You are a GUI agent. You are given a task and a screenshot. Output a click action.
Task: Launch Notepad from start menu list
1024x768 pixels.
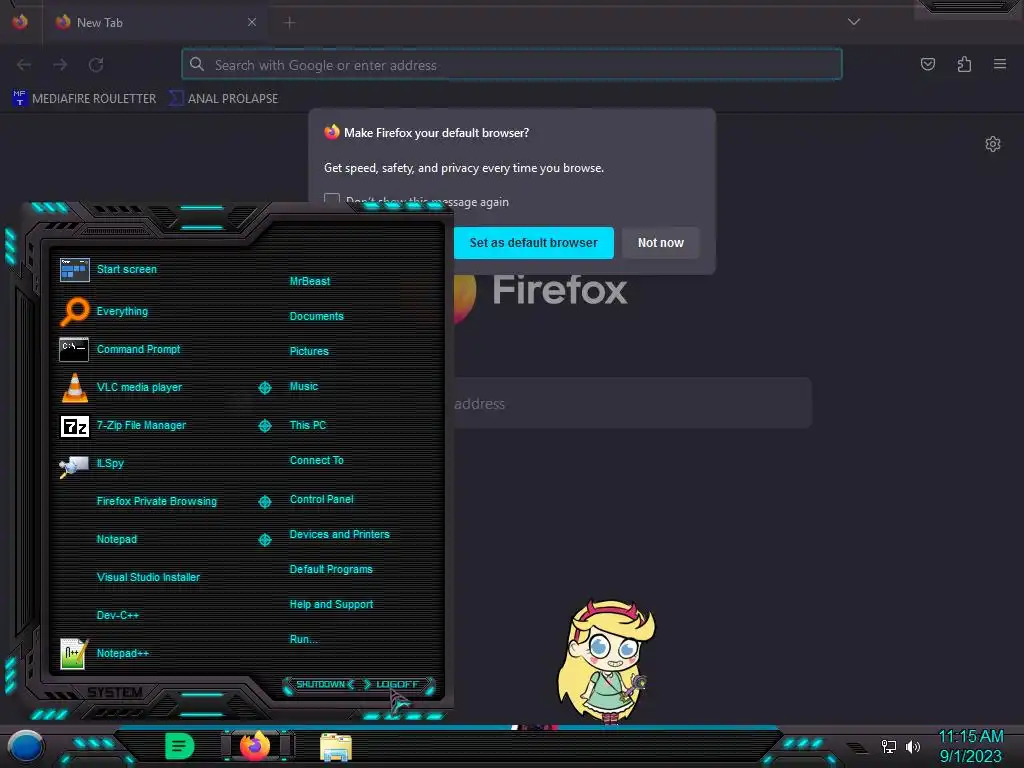pyautogui.click(x=117, y=539)
